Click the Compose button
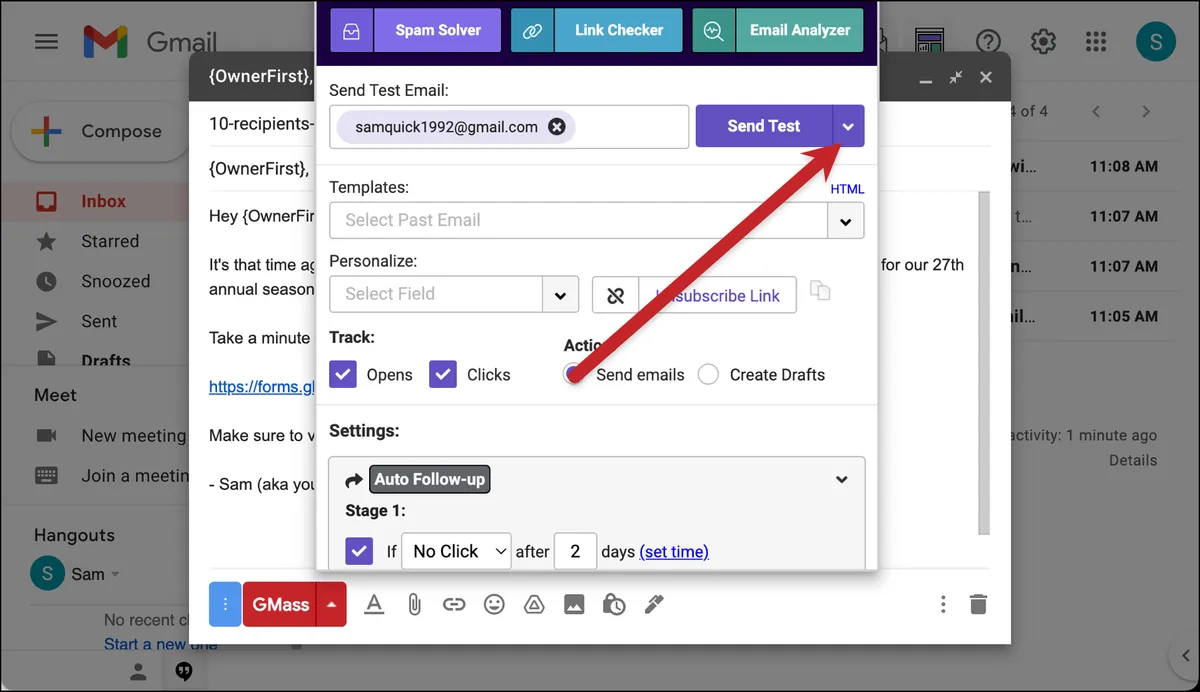This screenshot has height=692, width=1200. (100, 131)
